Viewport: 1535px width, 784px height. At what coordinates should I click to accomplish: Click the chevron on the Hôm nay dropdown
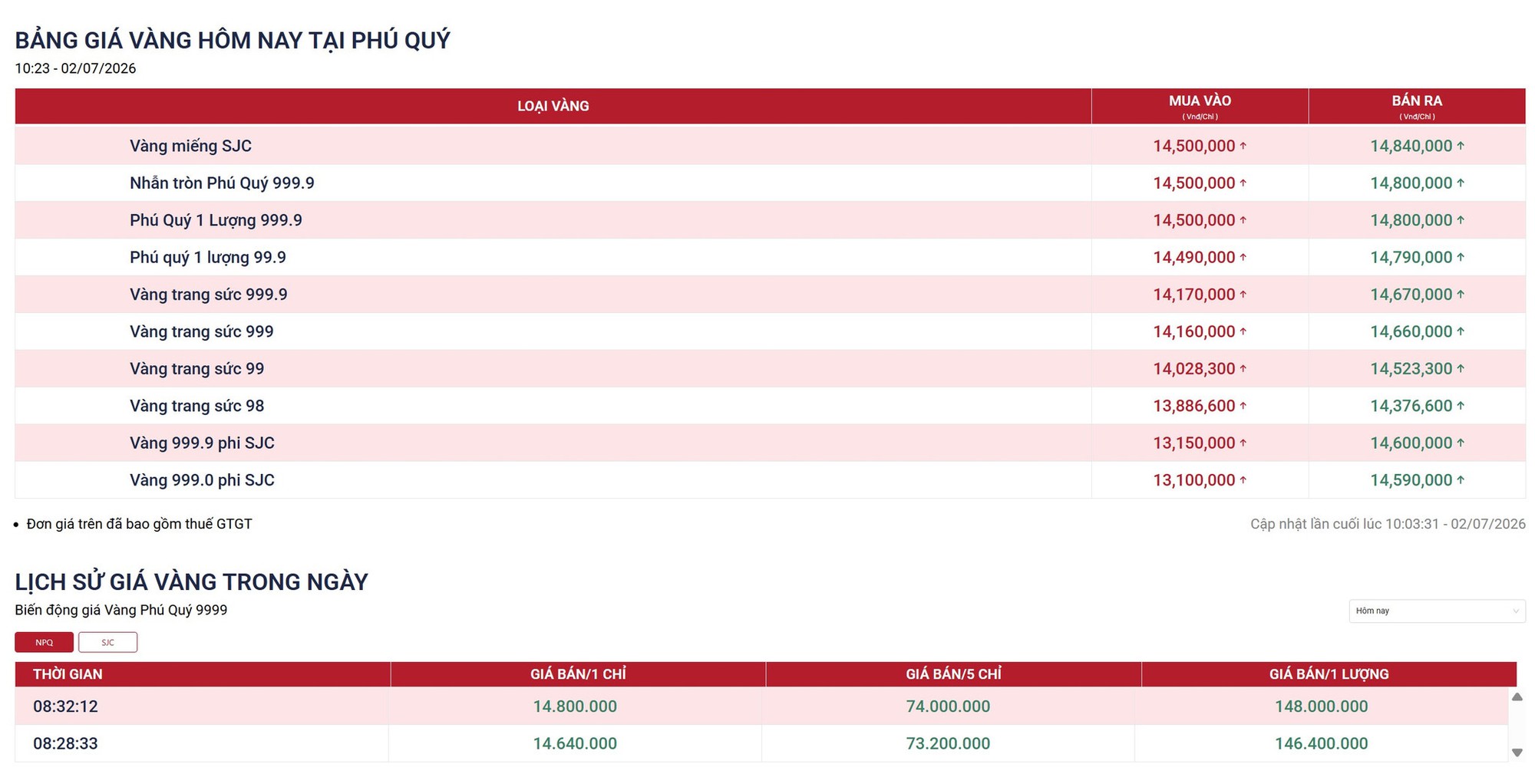coord(1515,611)
